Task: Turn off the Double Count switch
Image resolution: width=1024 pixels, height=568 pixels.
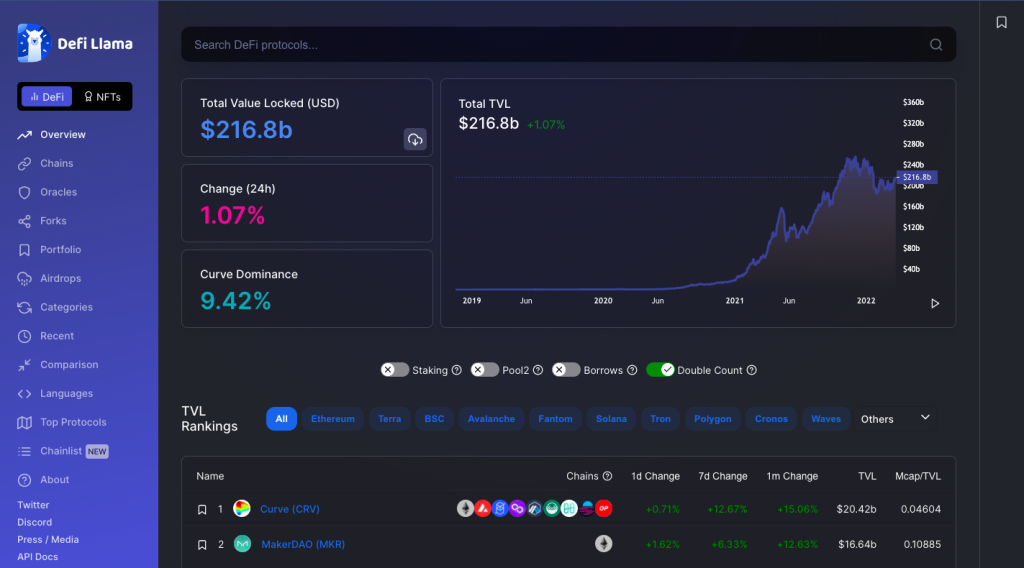Action: (660, 370)
